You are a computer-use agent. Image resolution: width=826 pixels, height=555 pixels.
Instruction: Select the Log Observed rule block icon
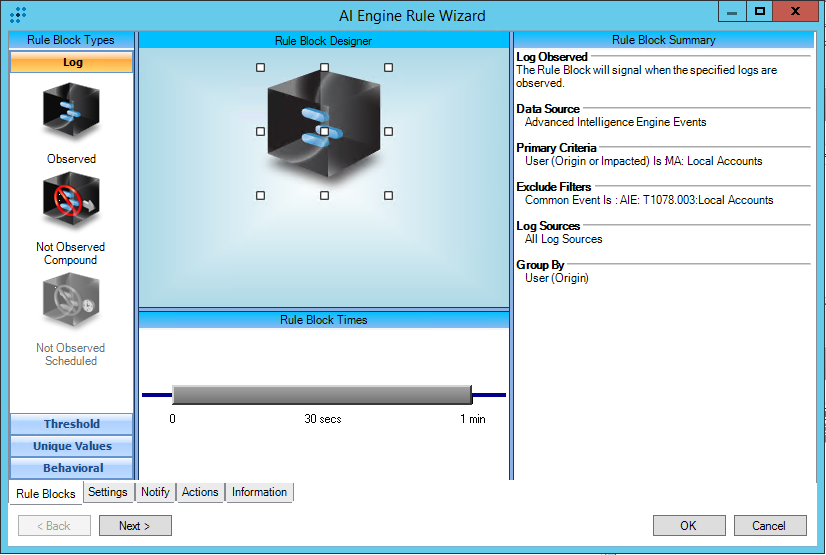coord(71,112)
